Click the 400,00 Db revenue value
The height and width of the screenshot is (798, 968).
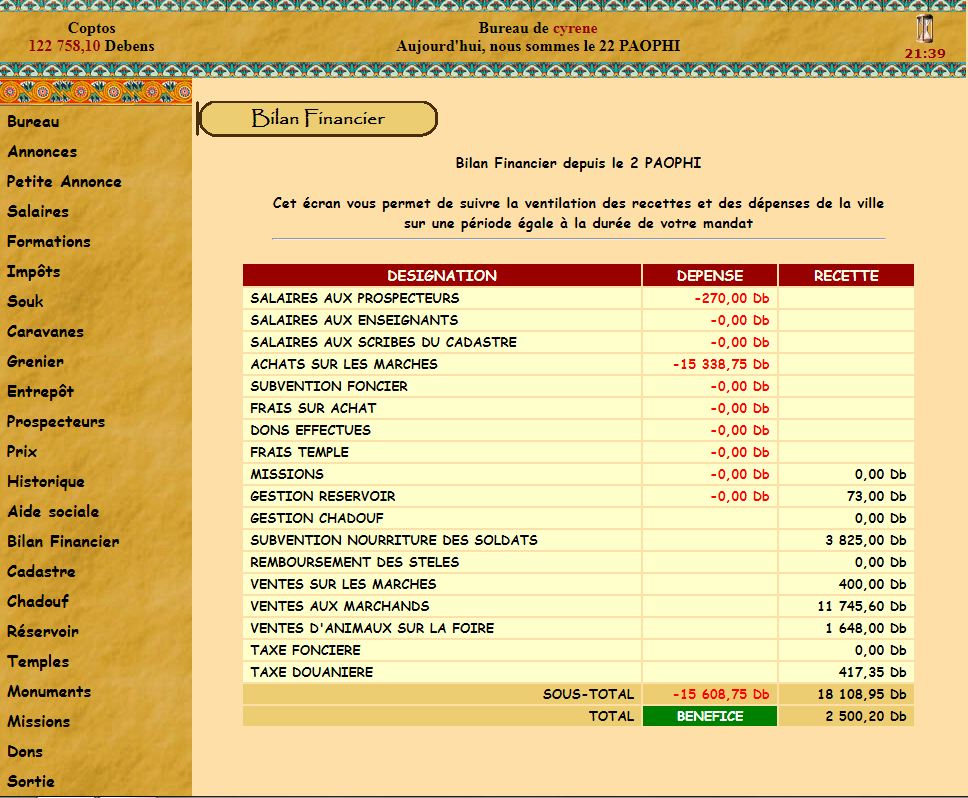pos(872,584)
